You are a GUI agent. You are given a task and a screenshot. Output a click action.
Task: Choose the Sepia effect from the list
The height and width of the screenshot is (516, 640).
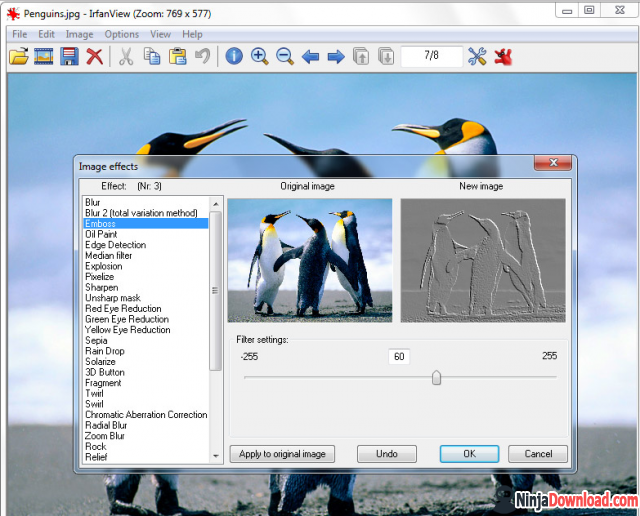[x=96, y=340]
